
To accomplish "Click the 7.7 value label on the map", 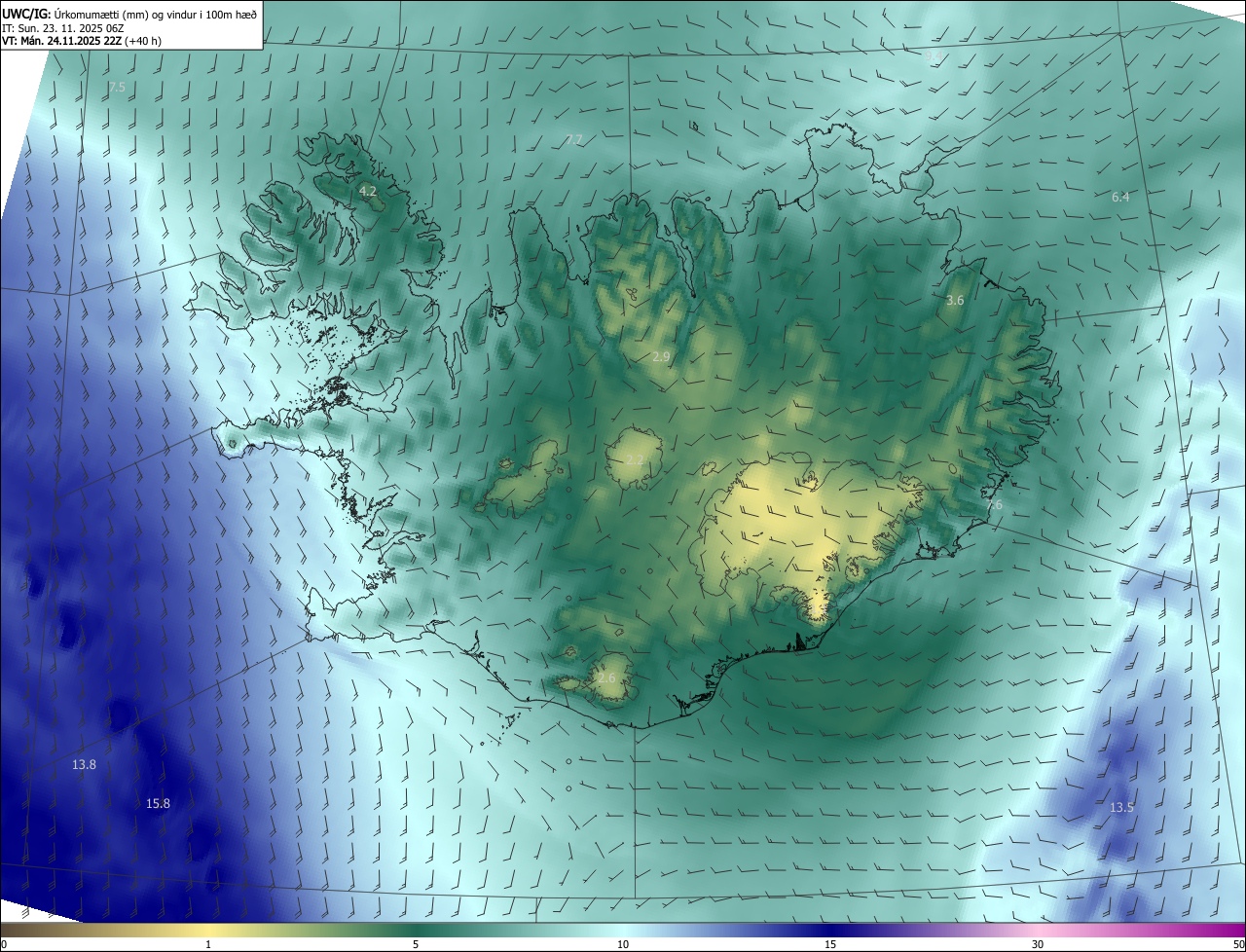I will [573, 140].
